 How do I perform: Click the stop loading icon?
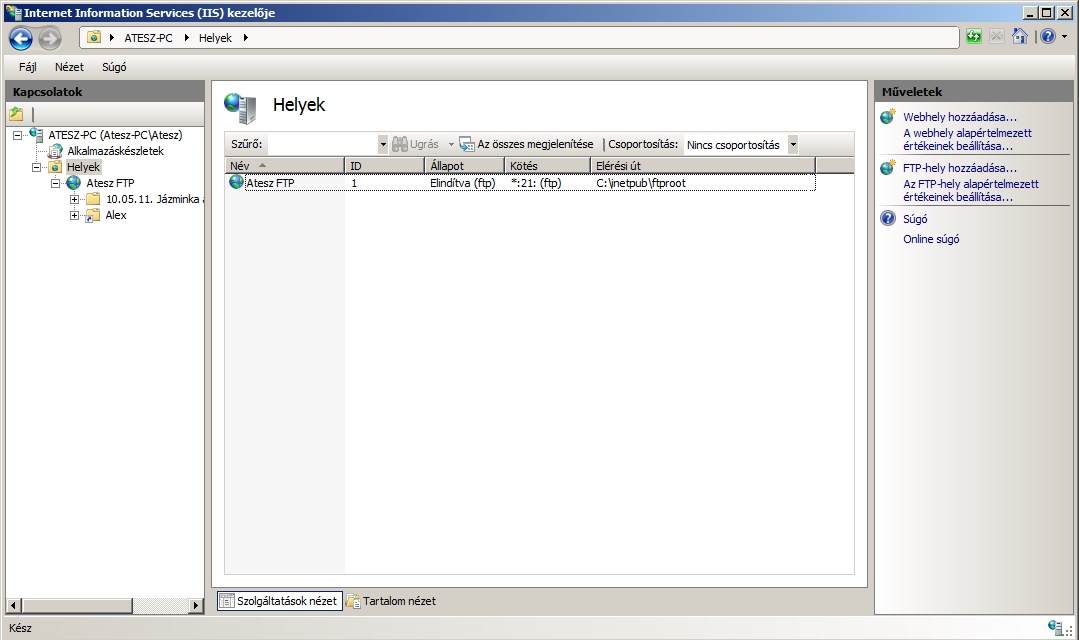996,36
